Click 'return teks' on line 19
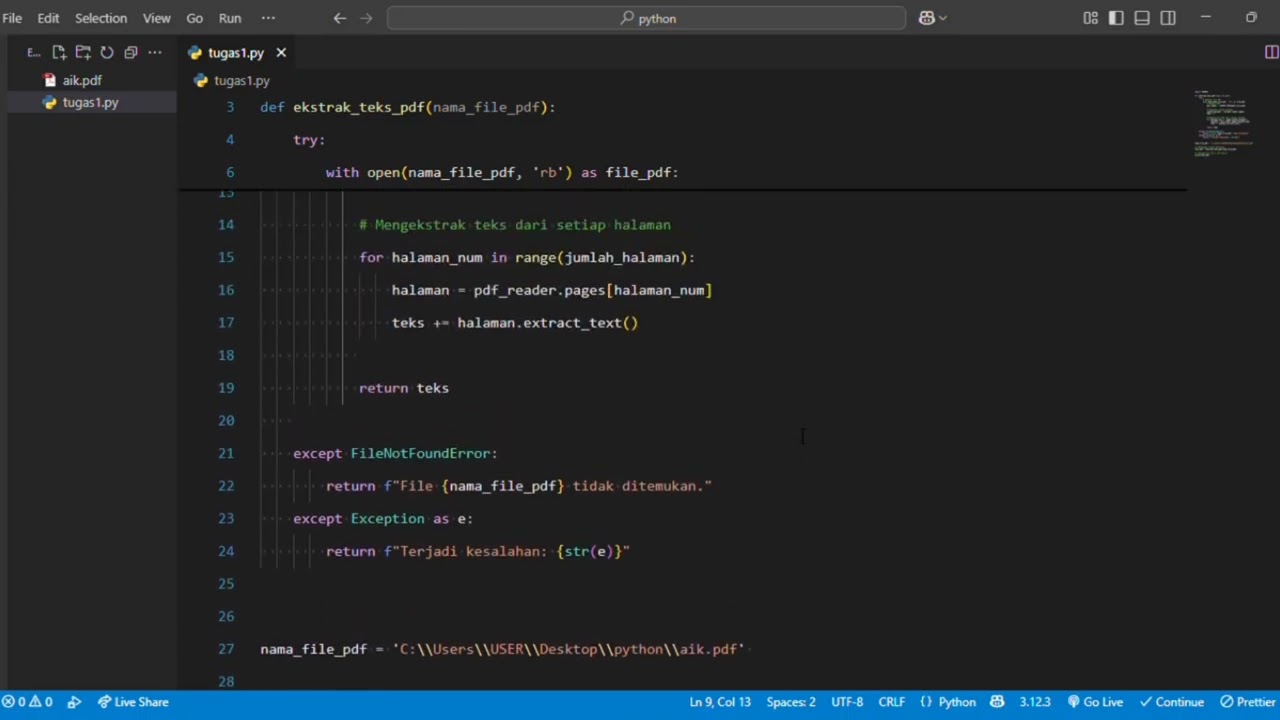This screenshot has width=1280, height=720. point(404,388)
